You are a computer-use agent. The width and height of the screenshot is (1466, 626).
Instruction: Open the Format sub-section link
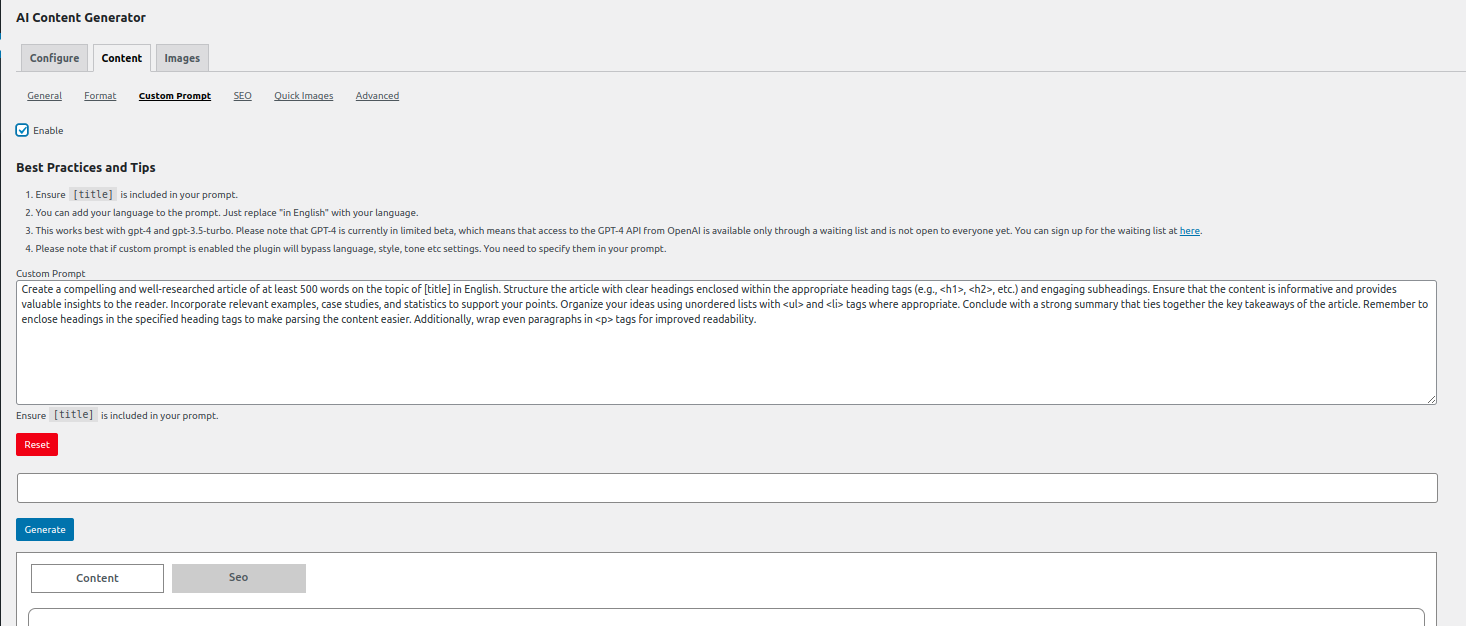pos(100,96)
